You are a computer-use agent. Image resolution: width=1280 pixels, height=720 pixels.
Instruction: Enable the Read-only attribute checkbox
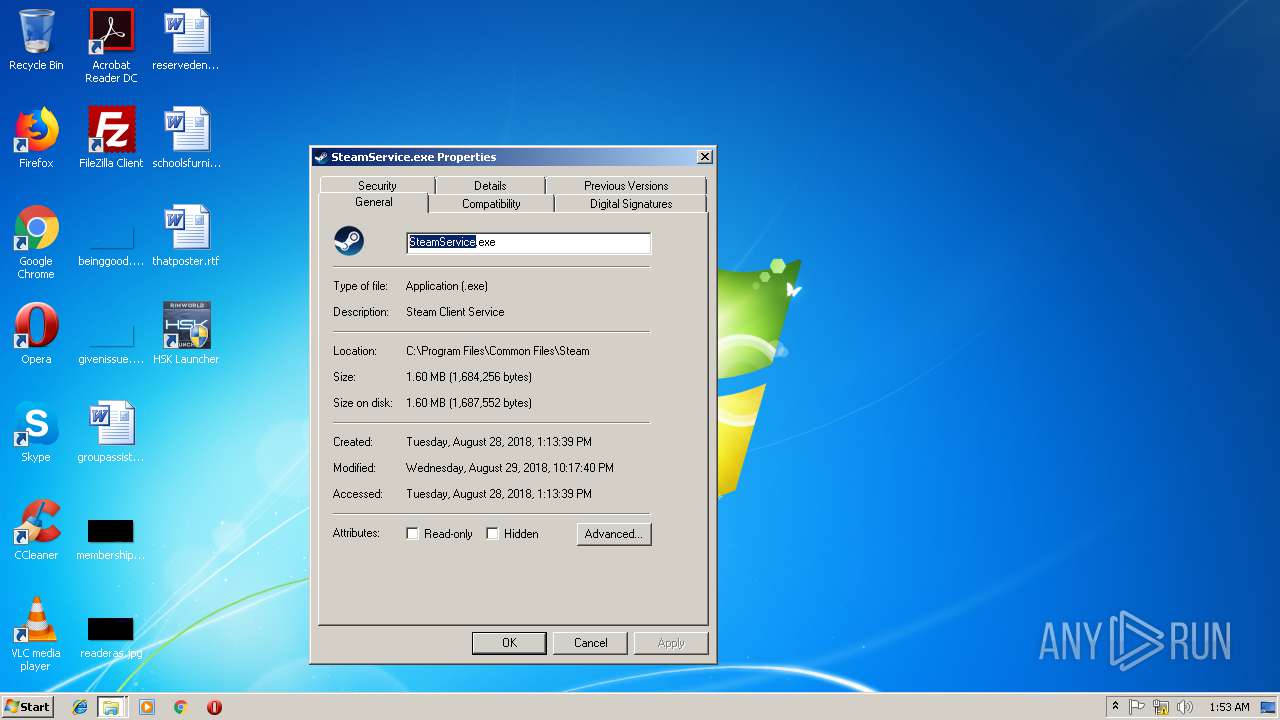(412, 534)
